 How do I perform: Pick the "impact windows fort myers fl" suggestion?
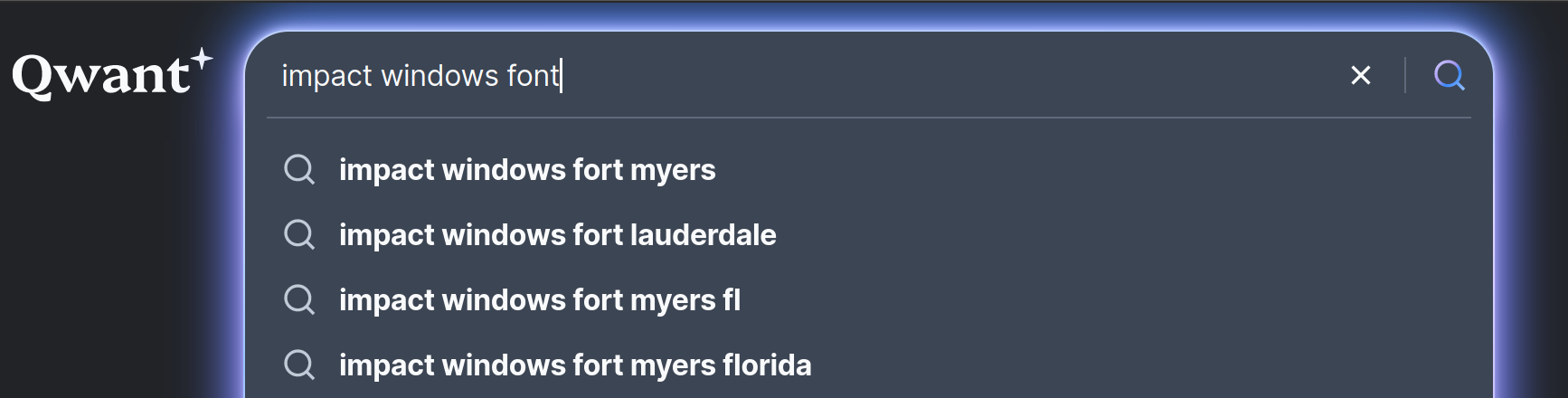pos(539,300)
